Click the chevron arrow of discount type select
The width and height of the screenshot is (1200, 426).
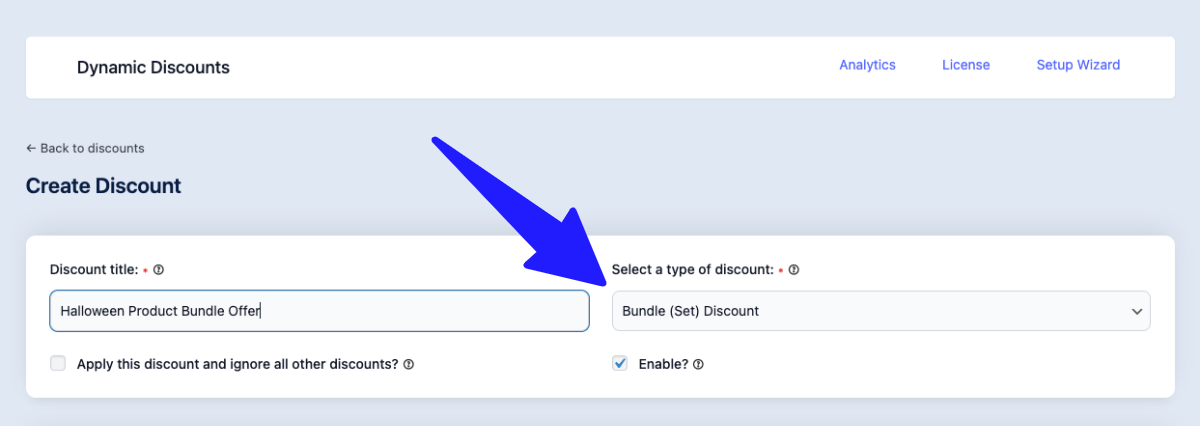(x=1136, y=312)
